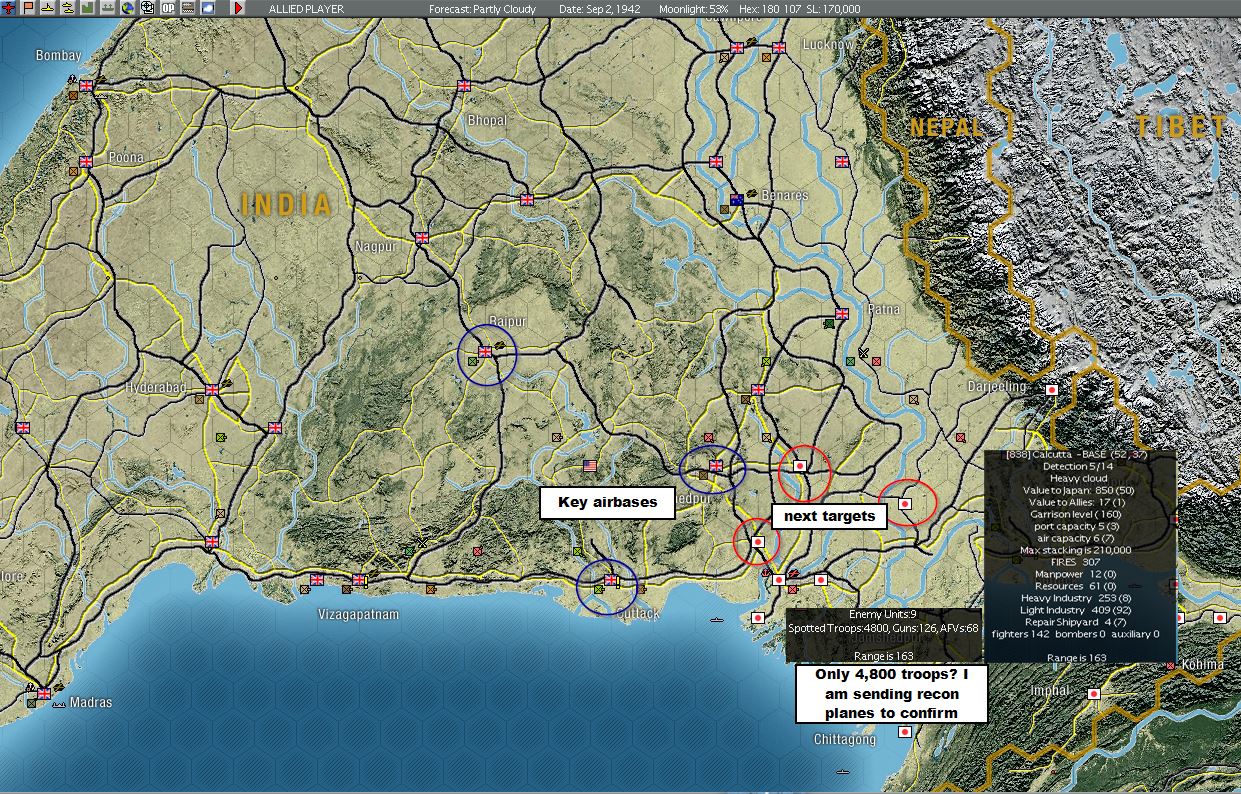Screen dimensions: 1241x794
Task: Click the aircraft unit icon beside Hyderabad flag
Action: coord(228,382)
